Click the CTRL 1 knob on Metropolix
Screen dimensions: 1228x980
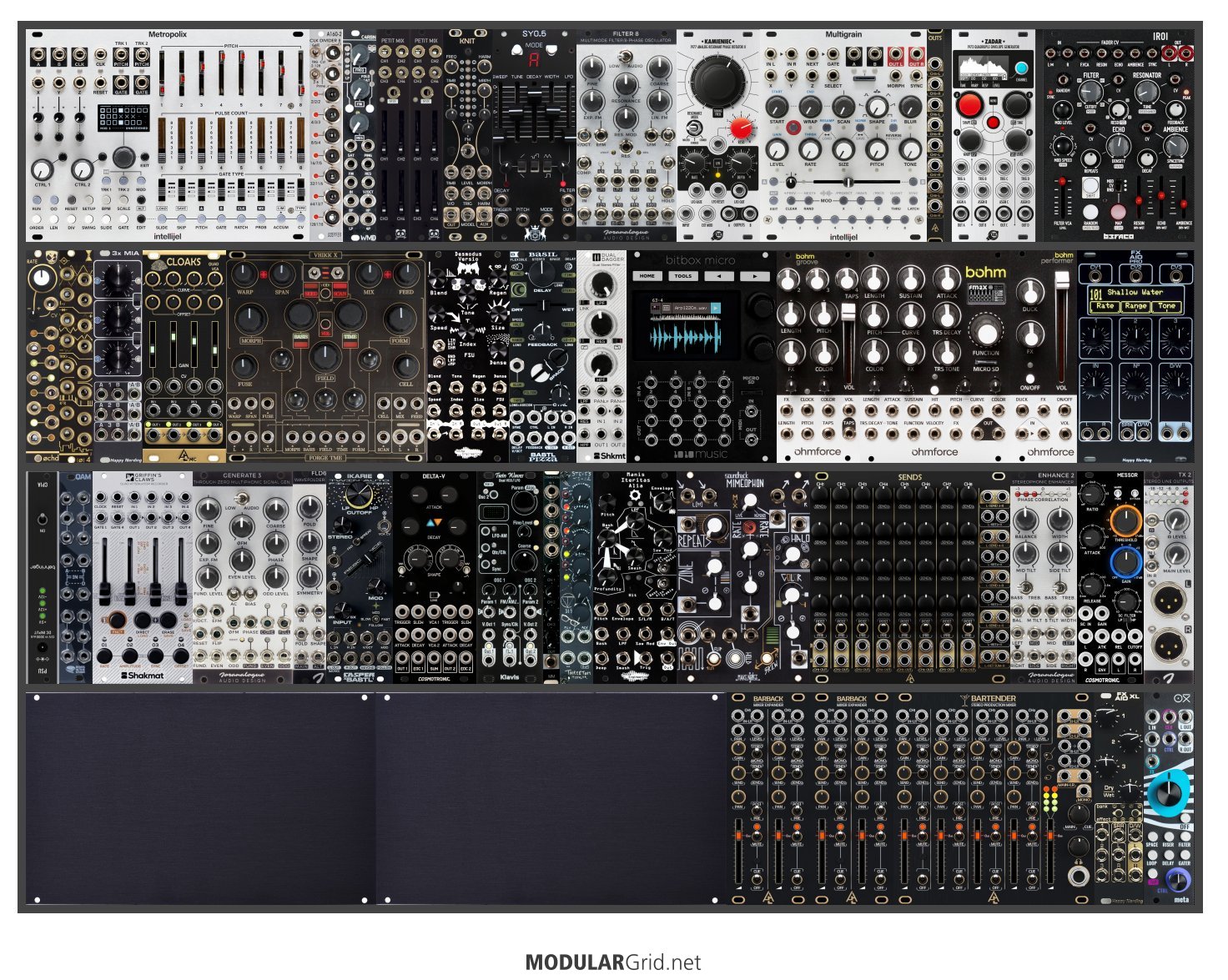pyautogui.click(x=42, y=168)
